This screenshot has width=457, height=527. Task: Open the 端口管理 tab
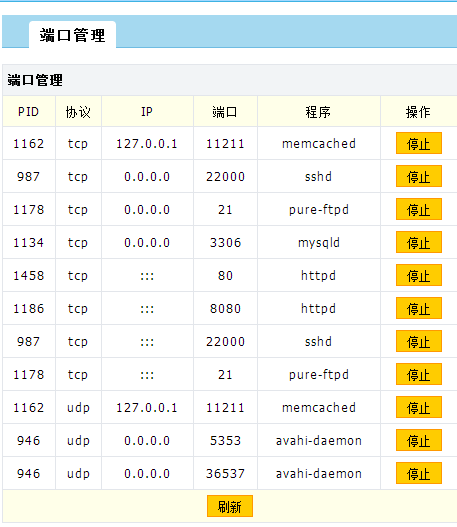[x=73, y=35]
